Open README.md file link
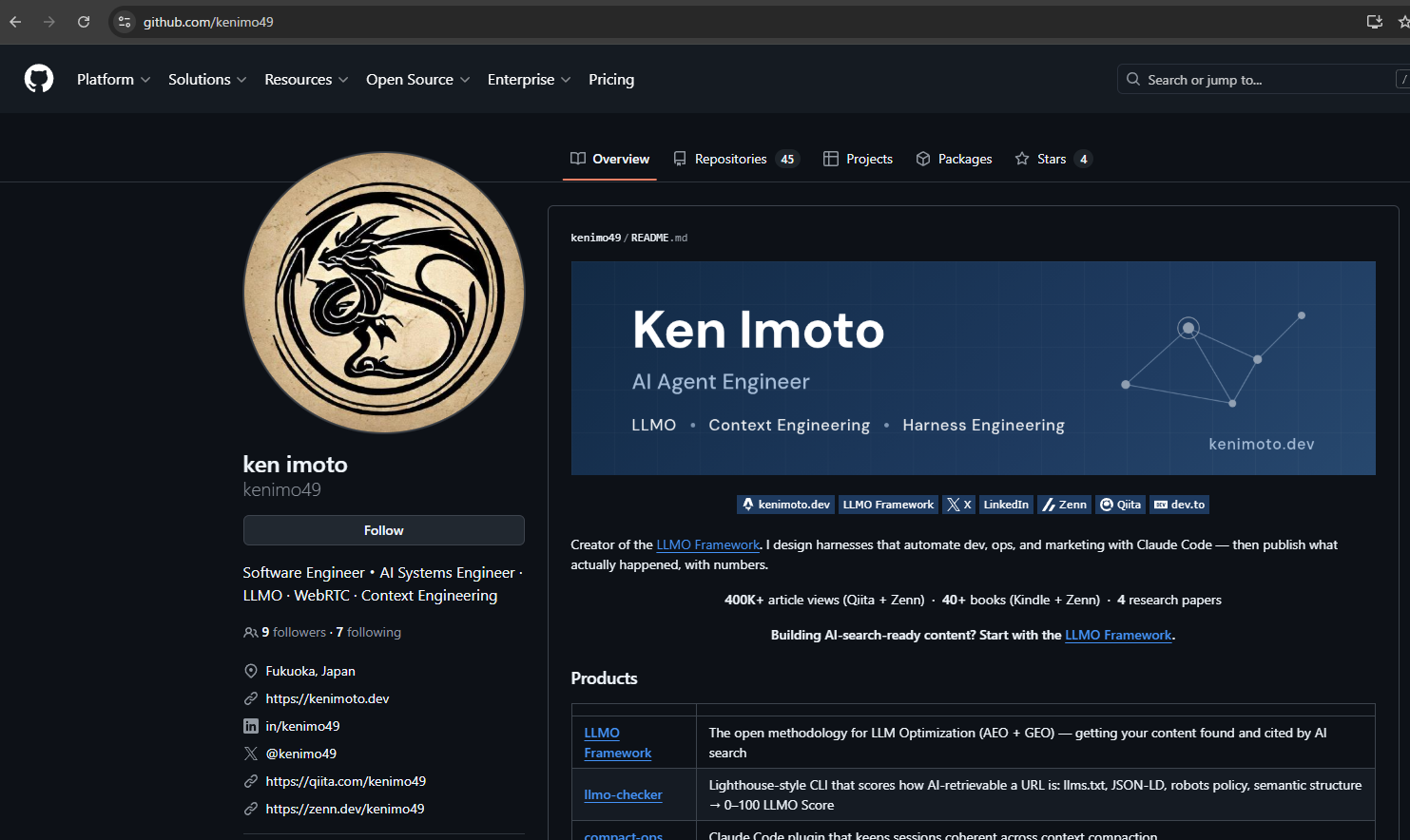 [659, 238]
